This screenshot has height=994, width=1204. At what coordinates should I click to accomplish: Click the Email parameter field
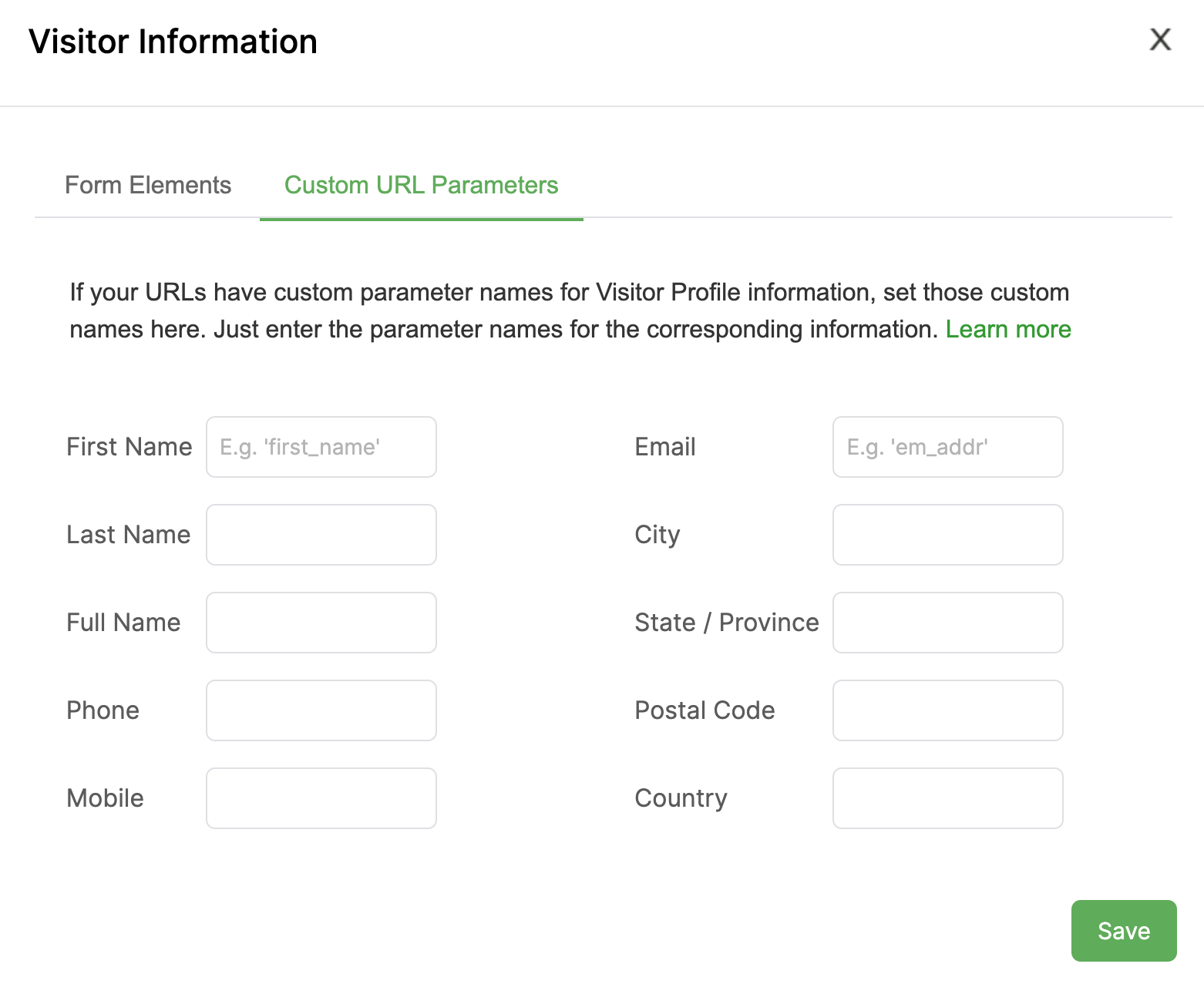pos(947,447)
